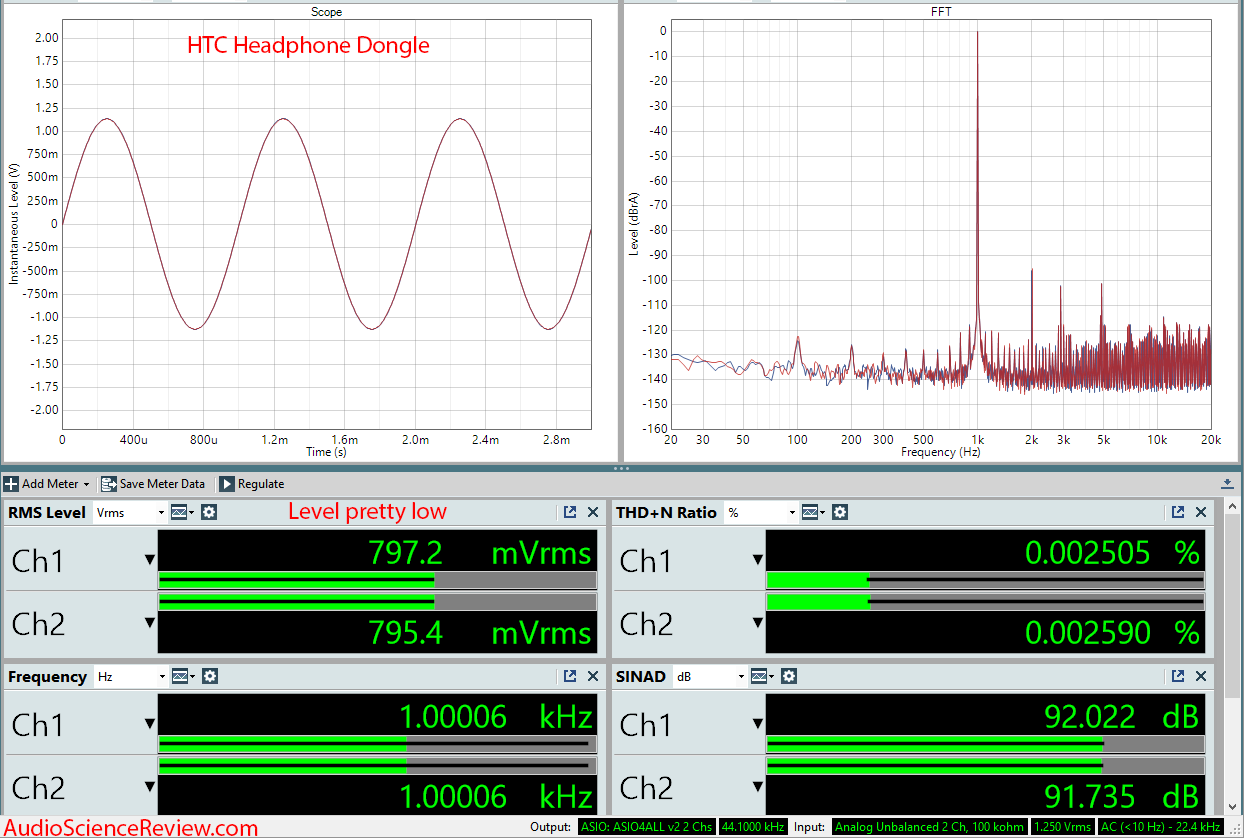Open the RMS Level graph view icon
Image resolution: width=1244 pixels, height=838 pixels.
[182, 512]
